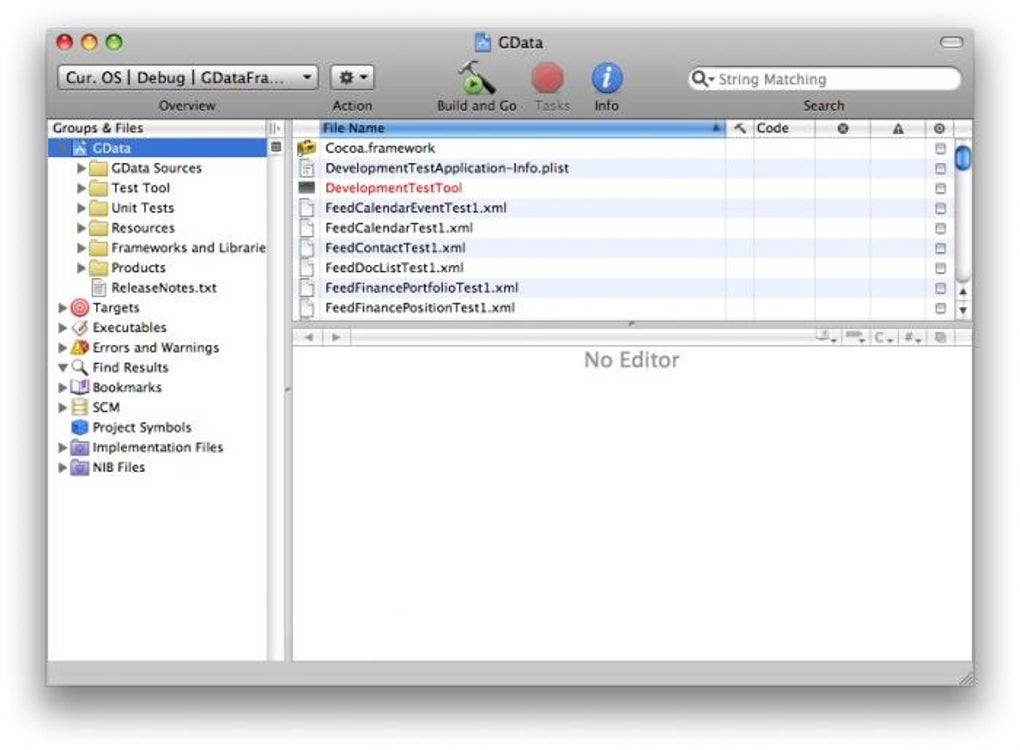
Task: Click the Targets bullseye icon
Action: [79, 308]
